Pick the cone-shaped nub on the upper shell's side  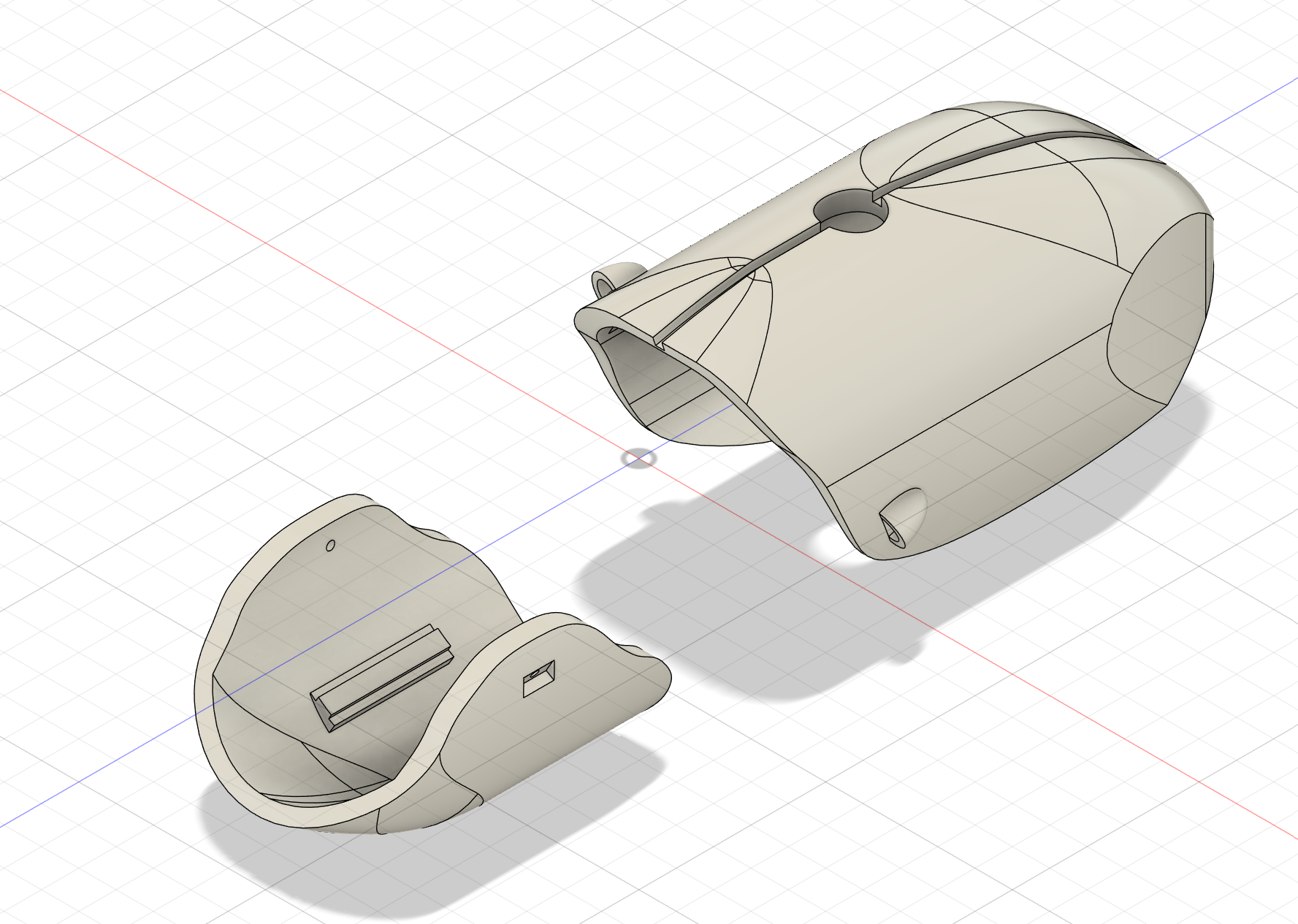tap(902, 517)
